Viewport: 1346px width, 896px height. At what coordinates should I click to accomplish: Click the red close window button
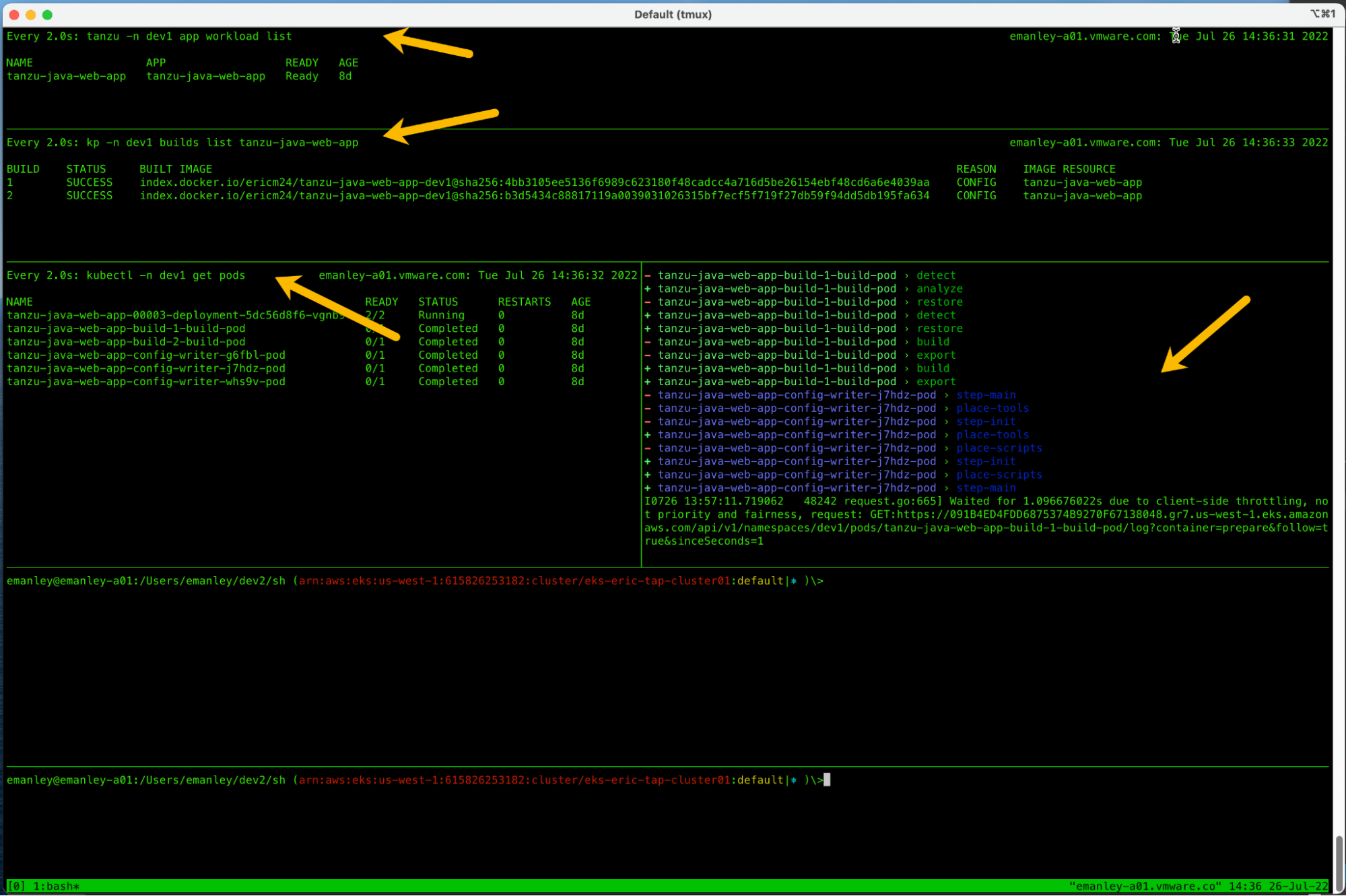pyautogui.click(x=14, y=14)
